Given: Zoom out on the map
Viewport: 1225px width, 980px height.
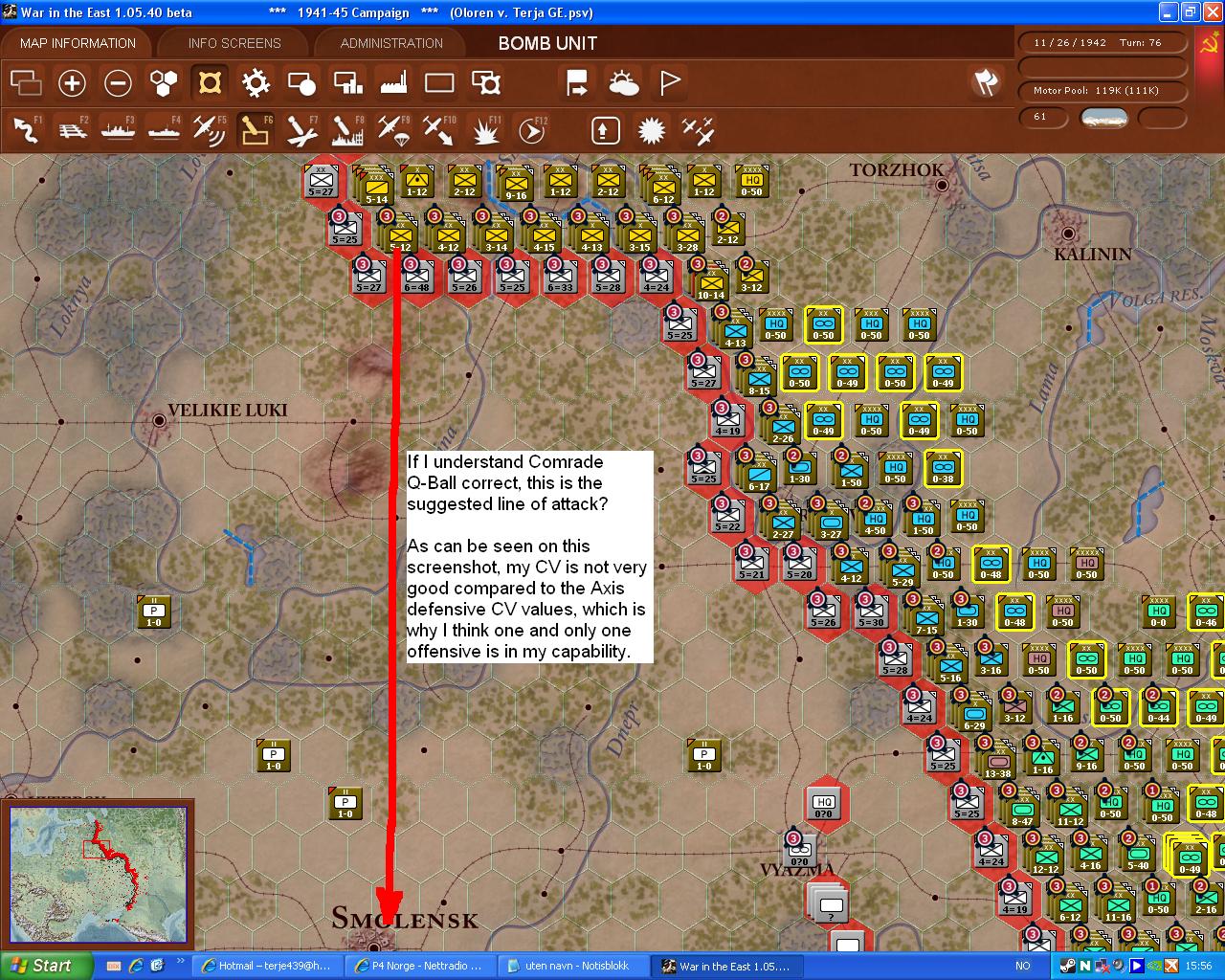Looking at the screenshot, I should point(118,83).
